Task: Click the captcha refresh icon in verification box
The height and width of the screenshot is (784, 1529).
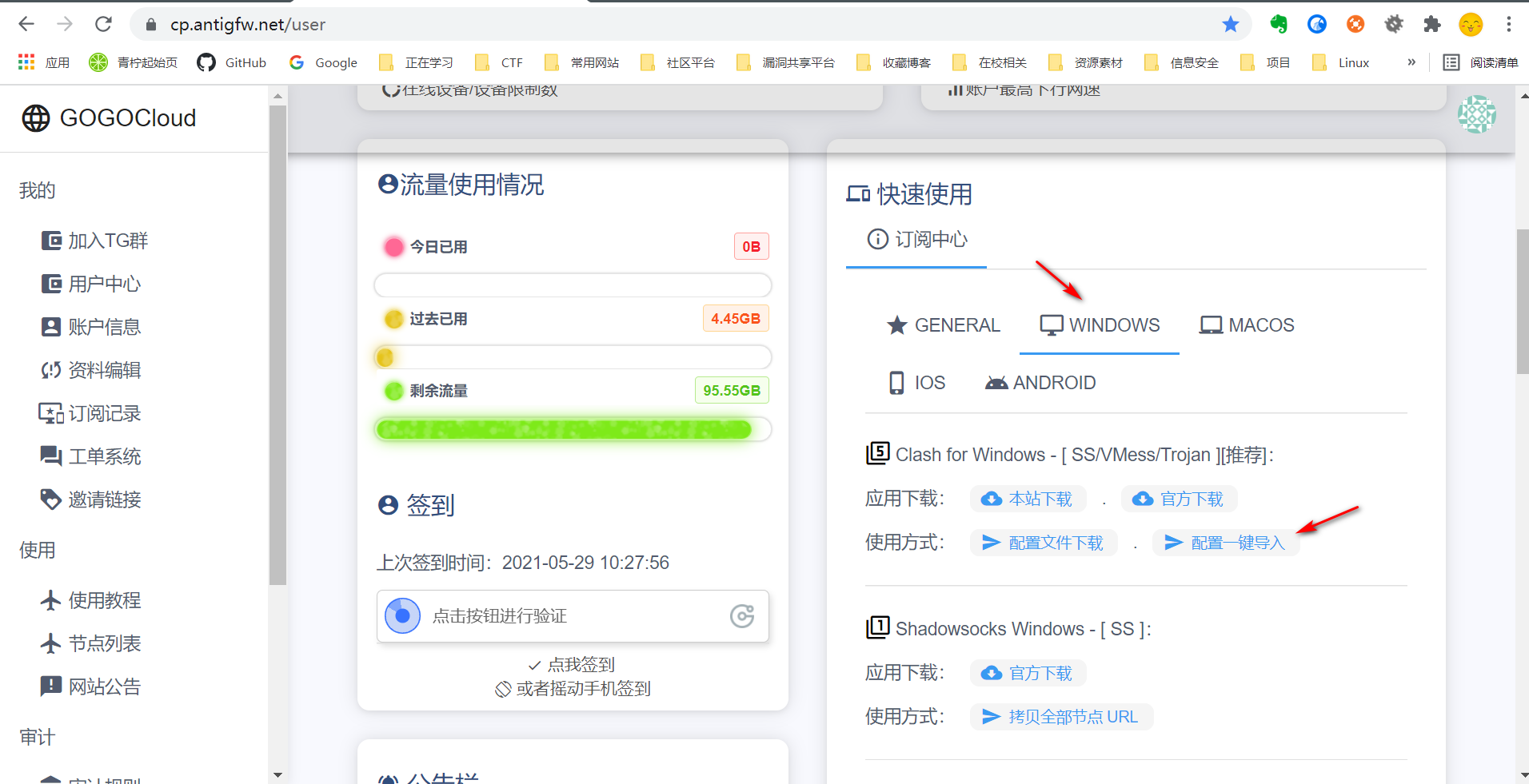Action: pos(742,616)
